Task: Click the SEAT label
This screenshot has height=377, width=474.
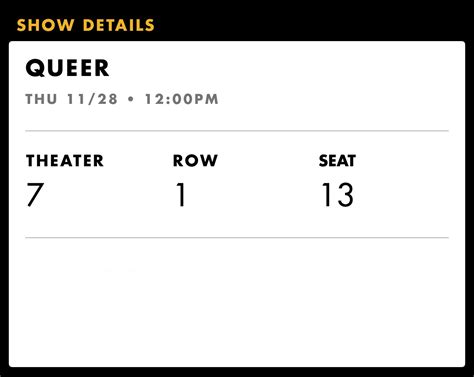Action: click(x=337, y=161)
